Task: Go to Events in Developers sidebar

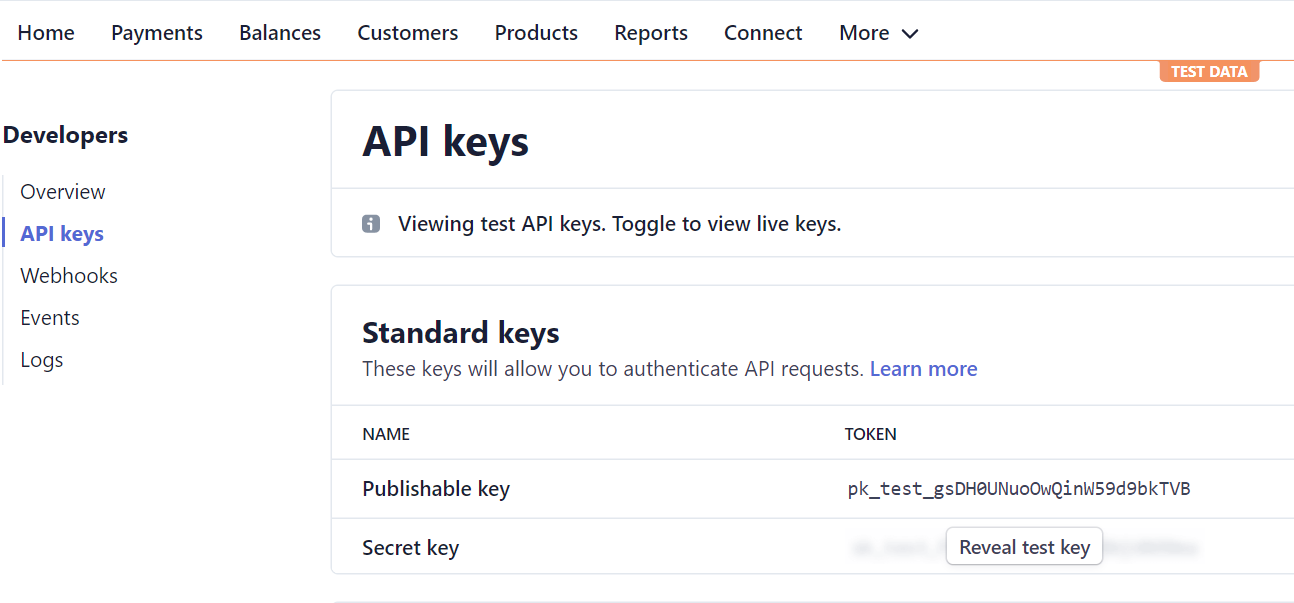Action: (50, 318)
